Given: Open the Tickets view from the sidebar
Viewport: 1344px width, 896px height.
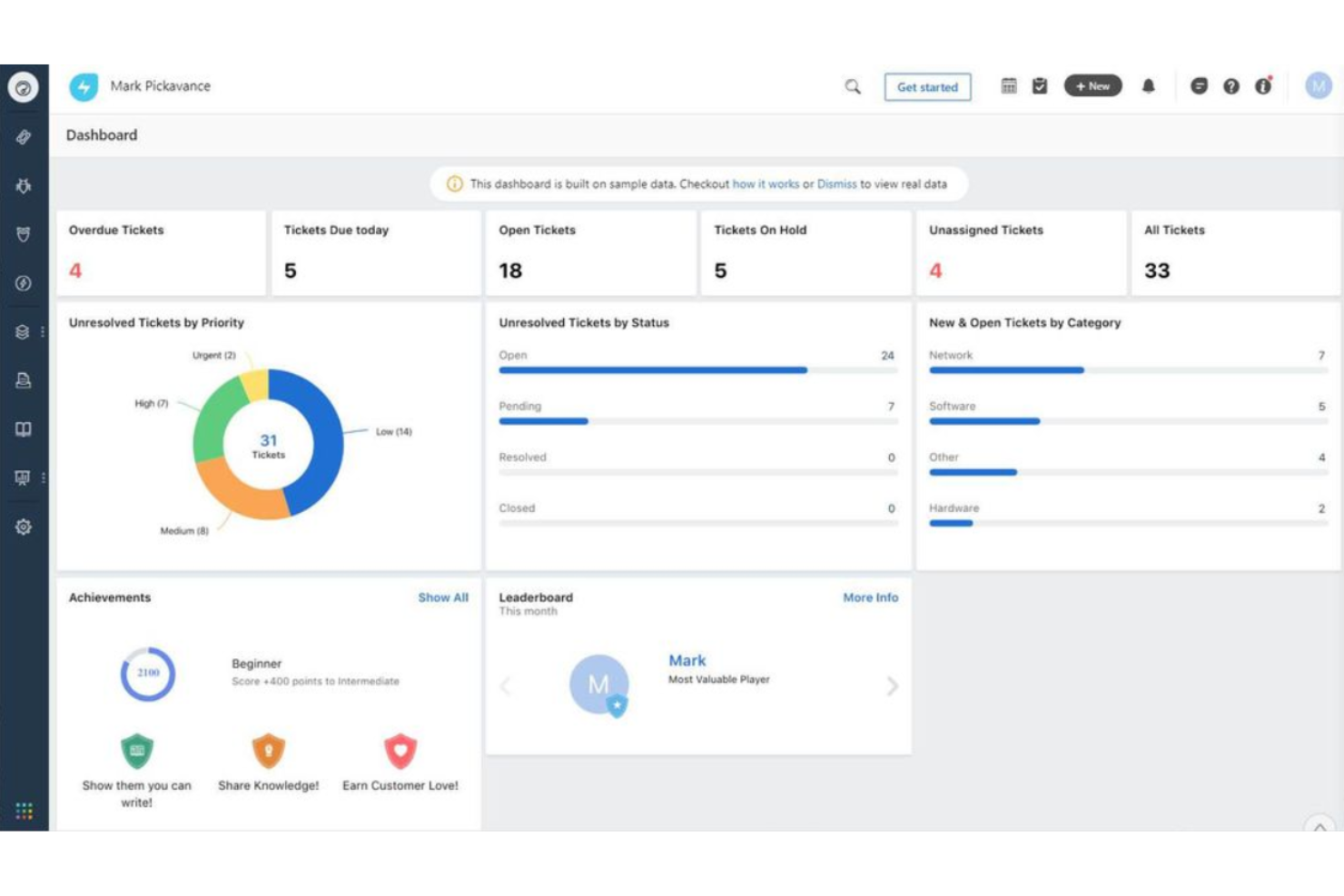Looking at the screenshot, I should pyautogui.click(x=25, y=136).
